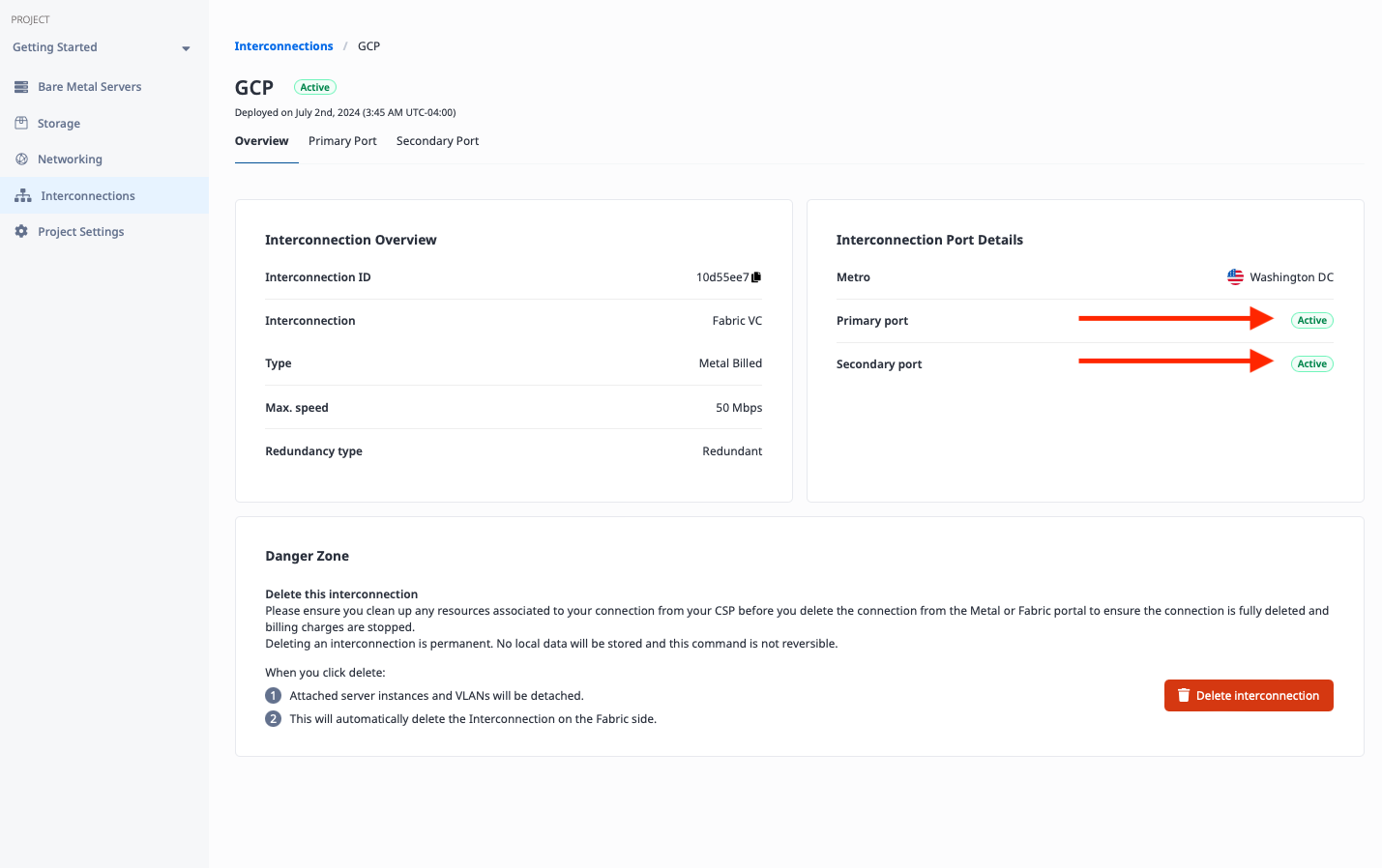Click the GCP breadcrumb text
The image size is (1382, 868).
[368, 46]
